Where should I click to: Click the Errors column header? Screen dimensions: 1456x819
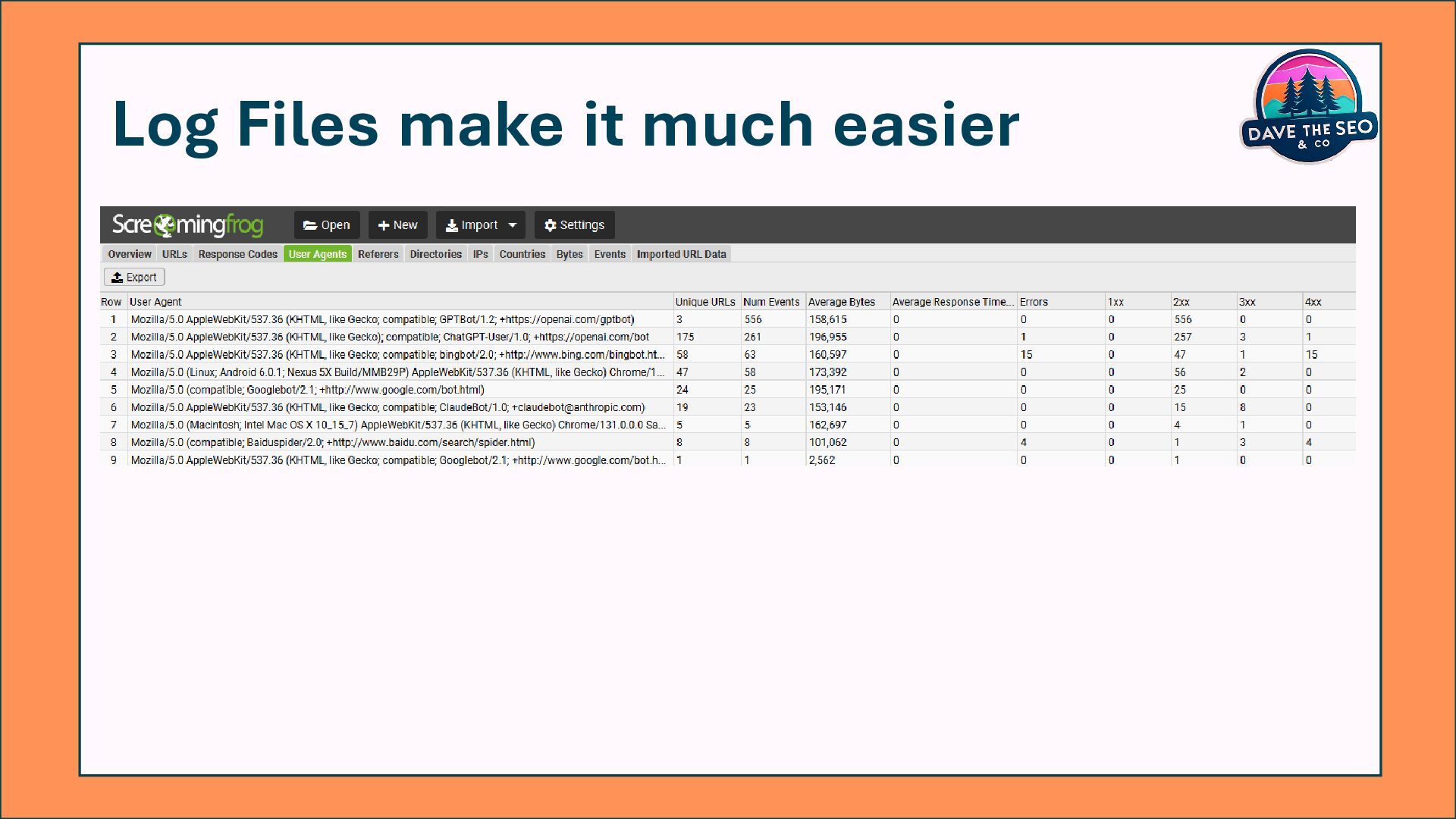[1034, 302]
